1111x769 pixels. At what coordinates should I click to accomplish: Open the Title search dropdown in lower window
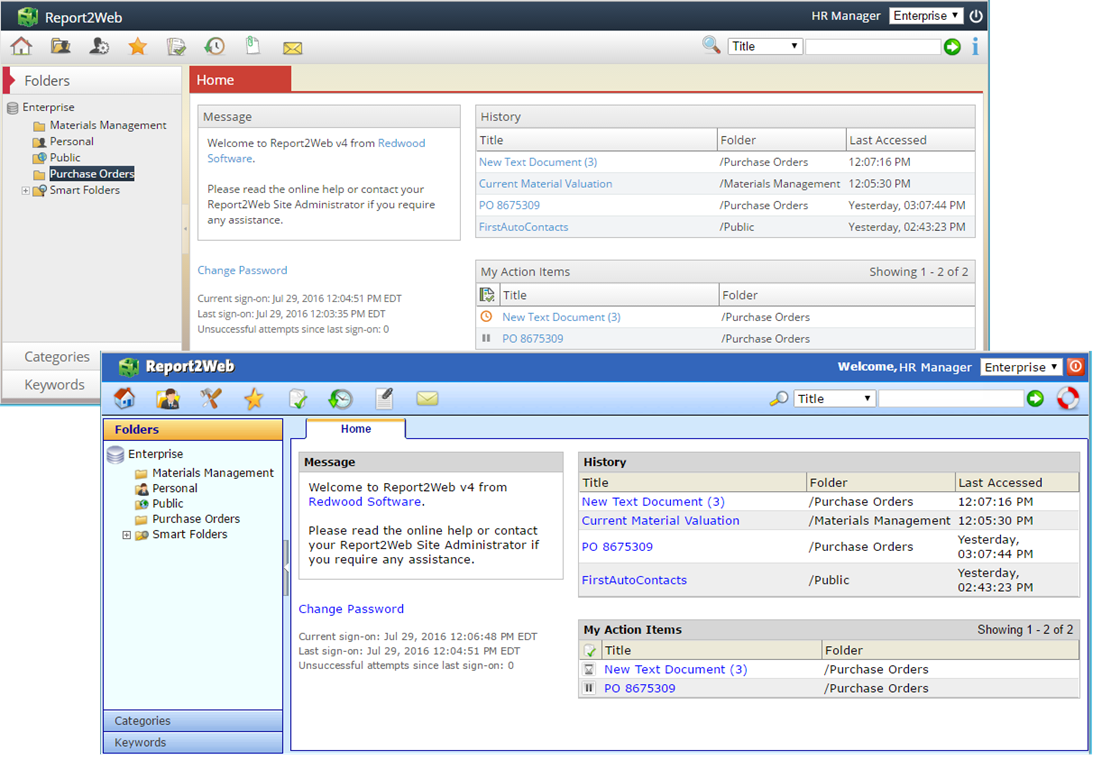(x=835, y=398)
